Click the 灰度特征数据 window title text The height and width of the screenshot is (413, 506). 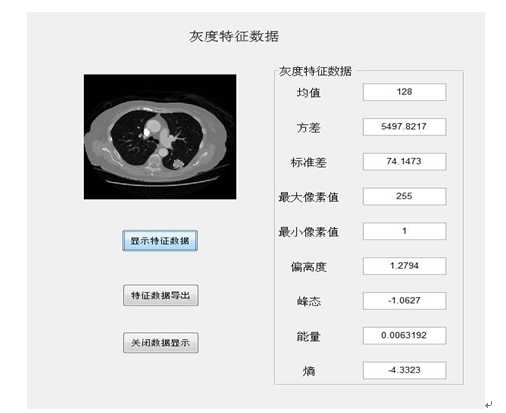pyautogui.click(x=234, y=36)
